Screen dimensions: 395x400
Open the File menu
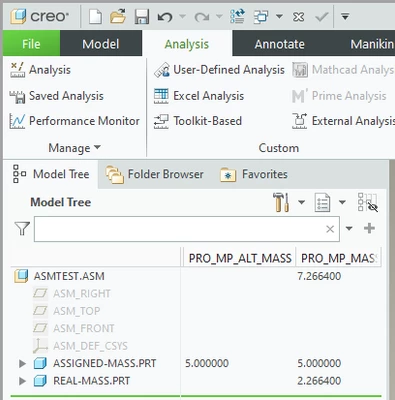(x=31, y=44)
